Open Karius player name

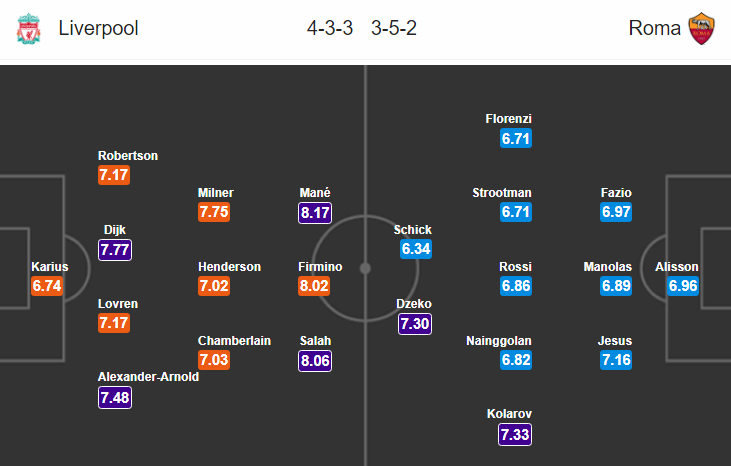click(50, 267)
